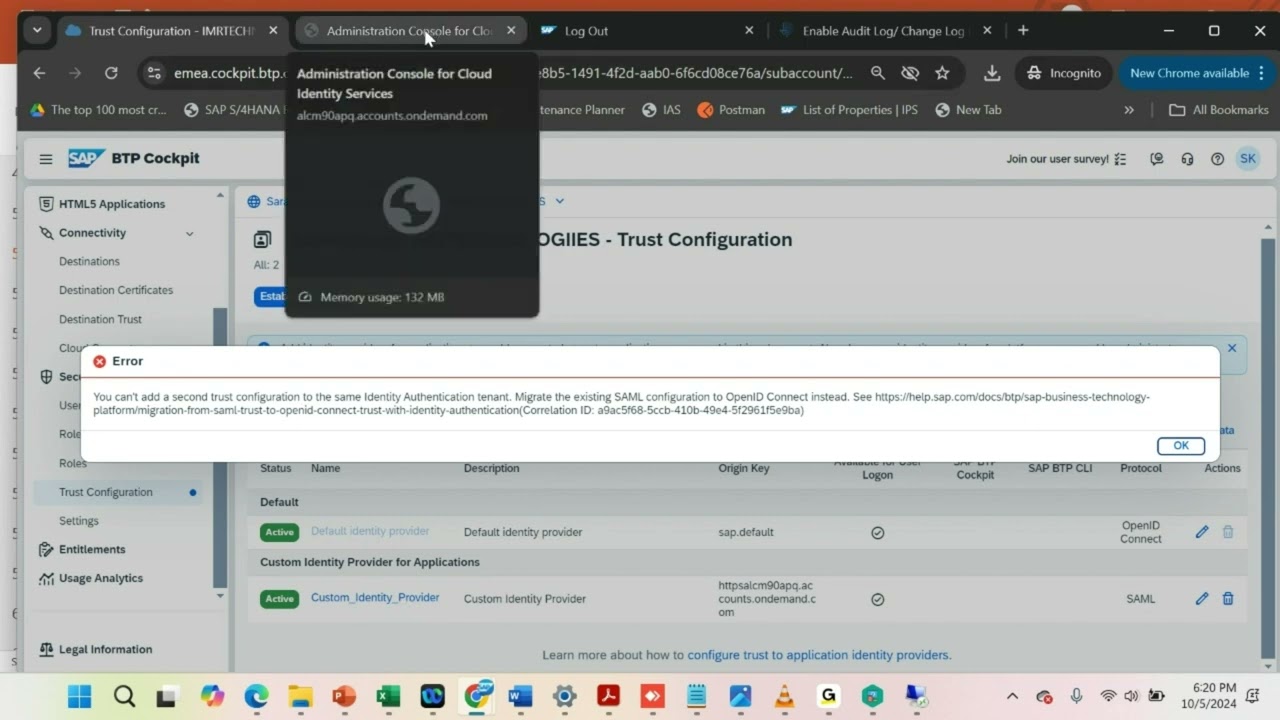Screen dimensions: 1280x720
Task: Open VLC media player from the taskbar
Action: pos(784,696)
